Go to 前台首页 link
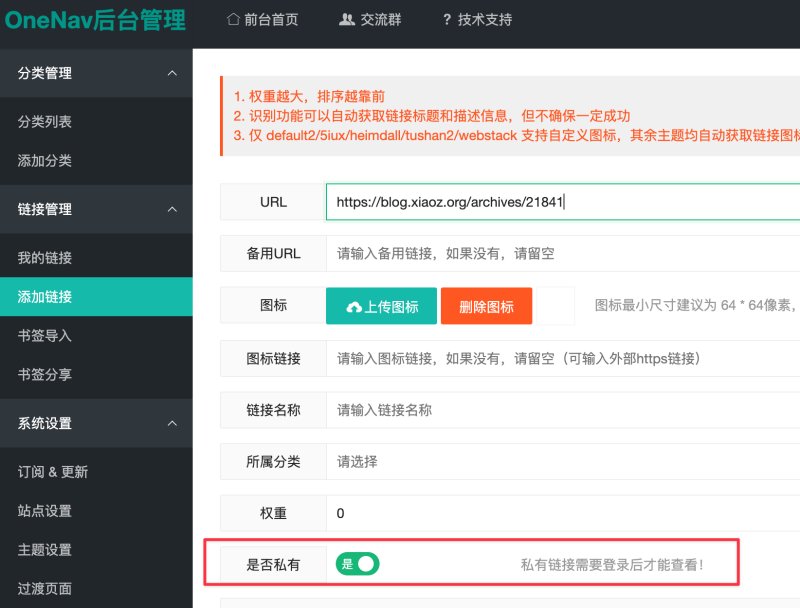This screenshot has height=608, width=800. pyautogui.click(x=262, y=19)
